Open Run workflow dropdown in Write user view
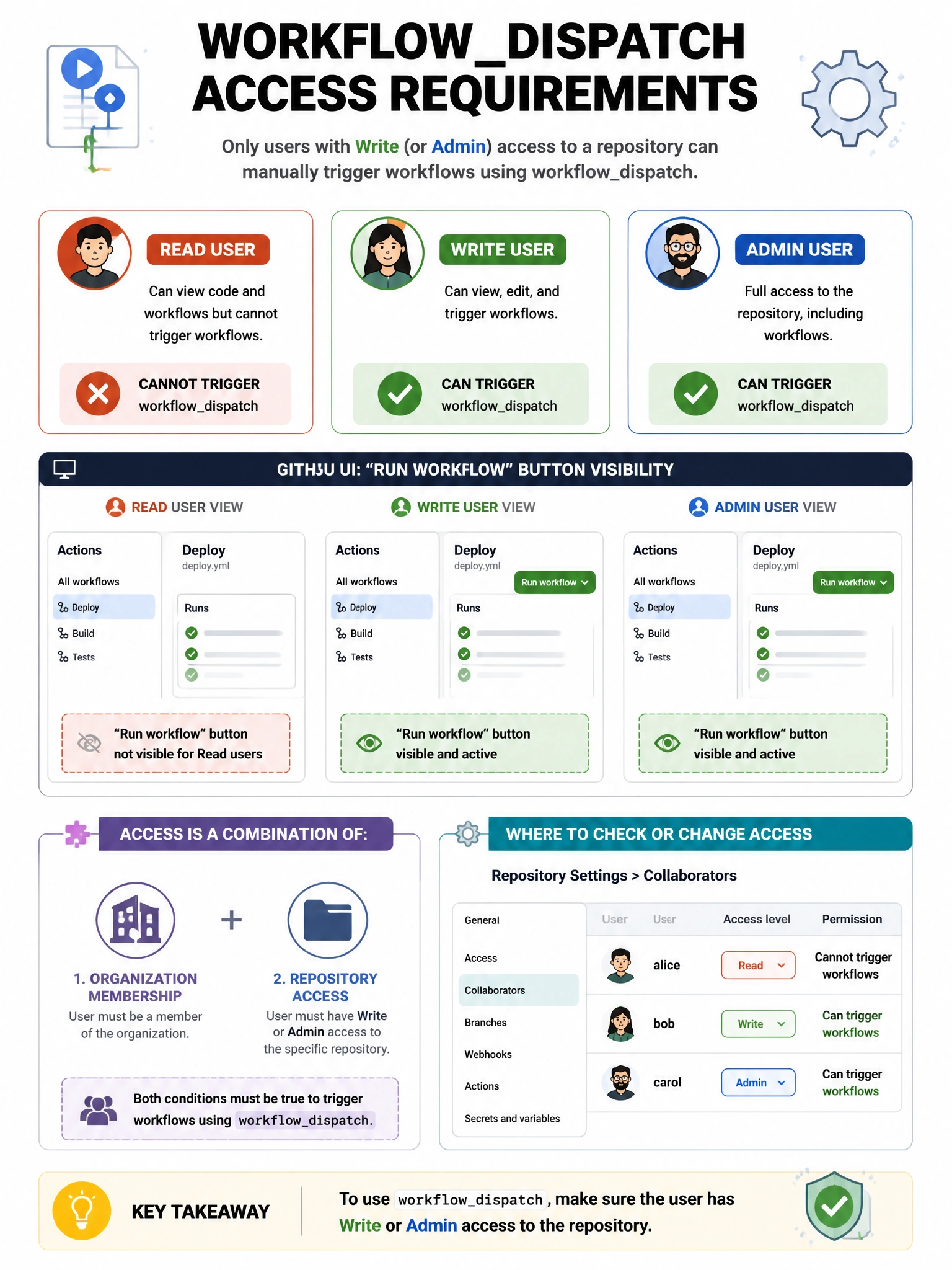 [x=555, y=582]
